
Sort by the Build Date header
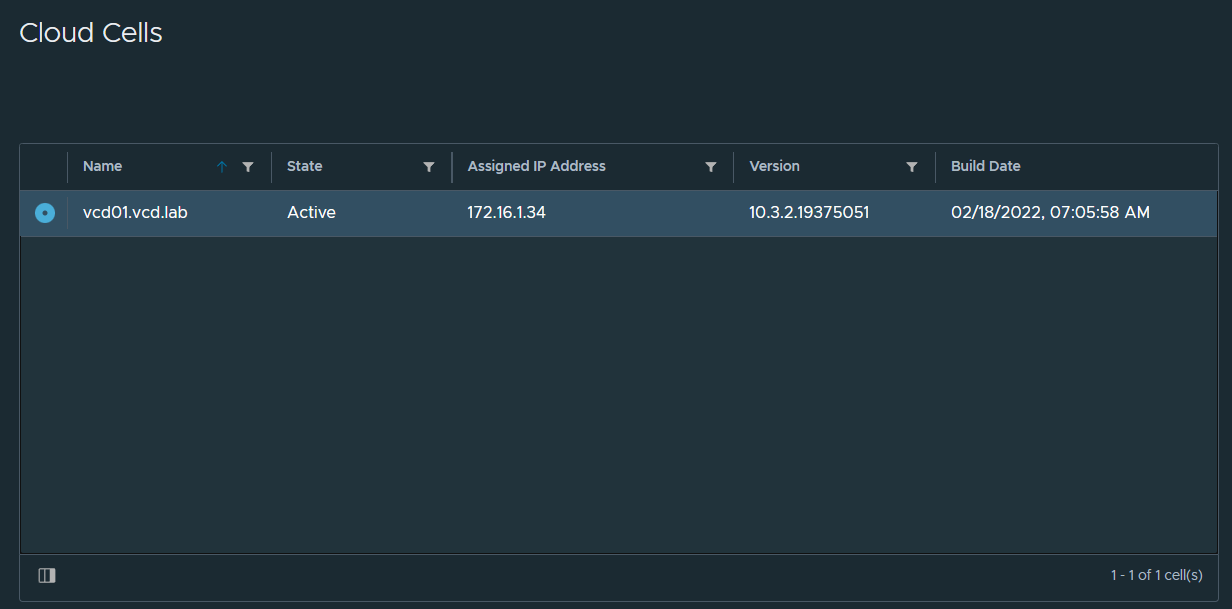point(986,166)
